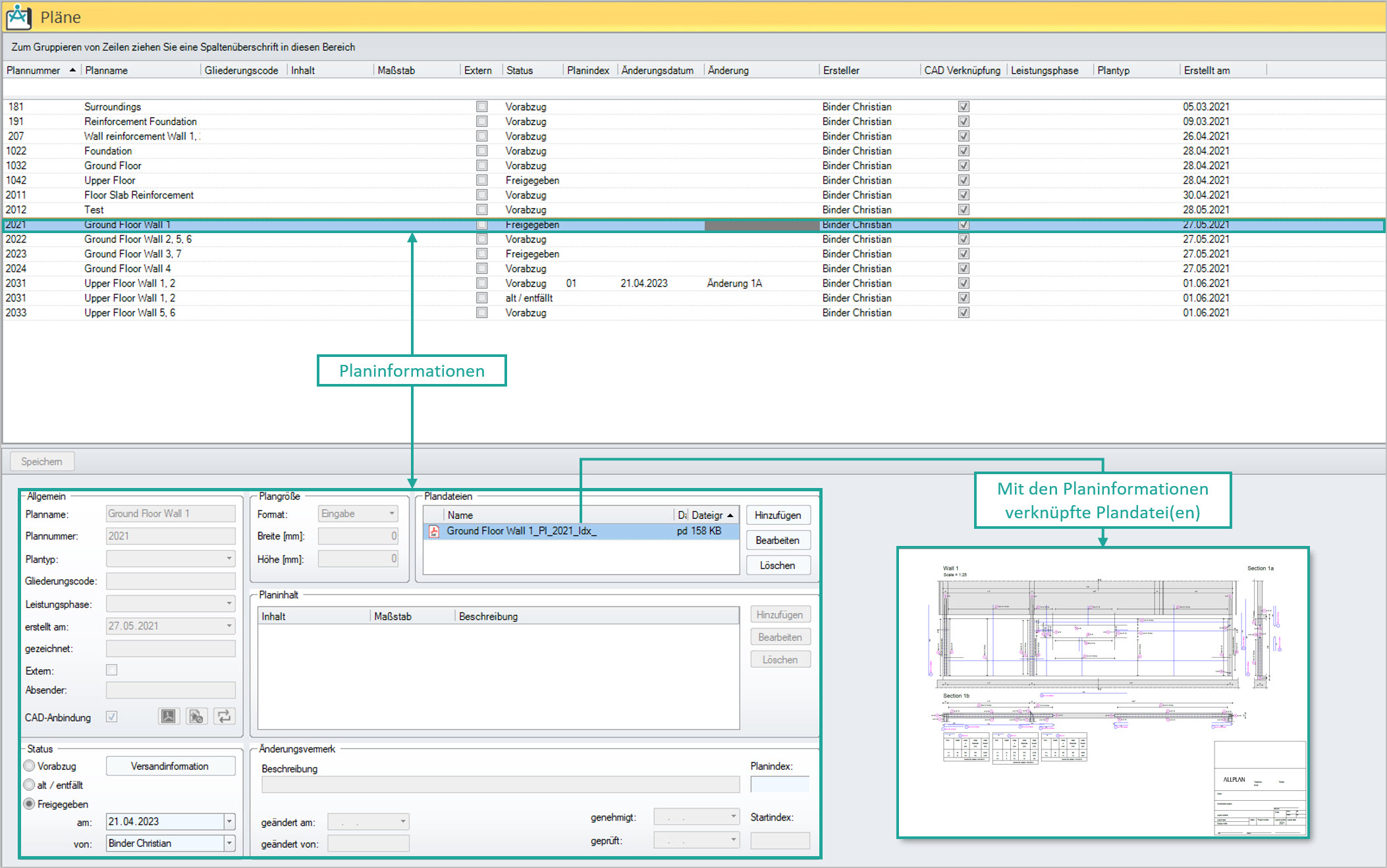Screen dimensions: 1387x868
Task: Click the PDF file icon in Plandateien list
Action: click(434, 531)
